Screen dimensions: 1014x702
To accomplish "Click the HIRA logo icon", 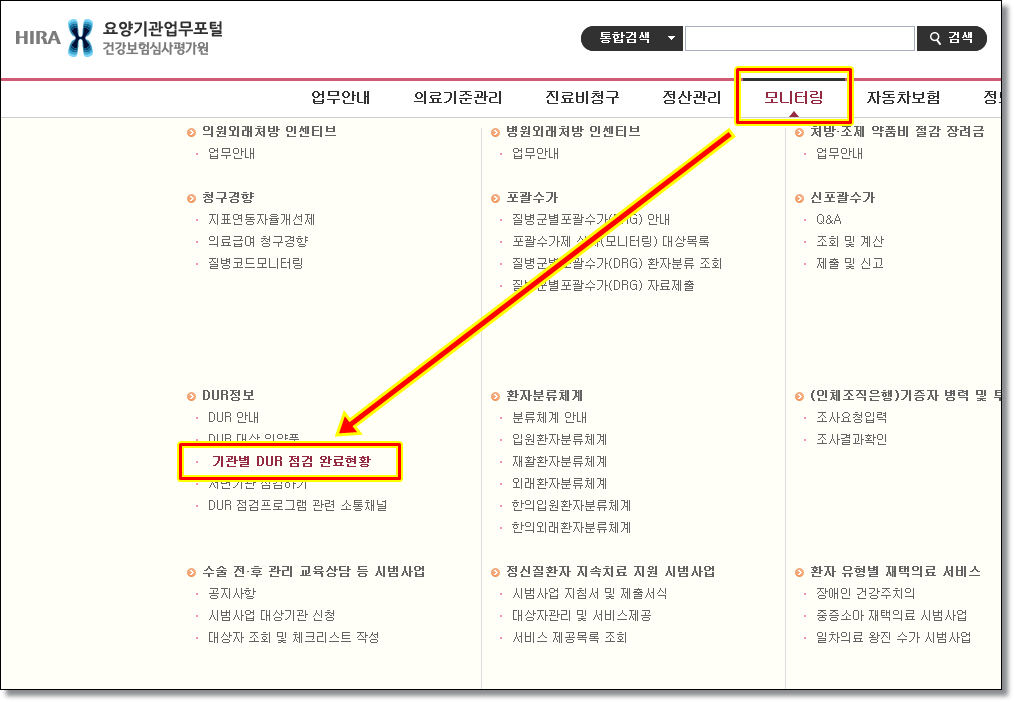I will pos(78,38).
